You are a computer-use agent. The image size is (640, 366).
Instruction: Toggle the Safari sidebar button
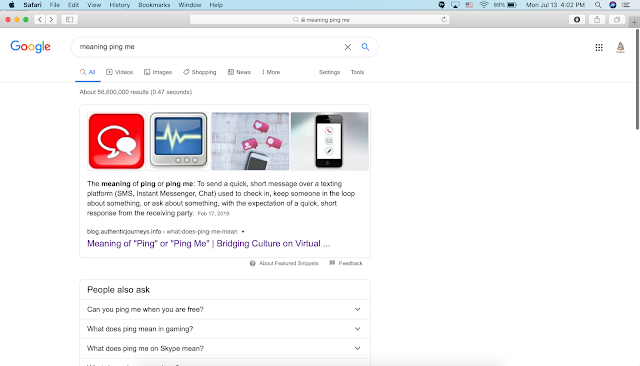(x=69, y=20)
